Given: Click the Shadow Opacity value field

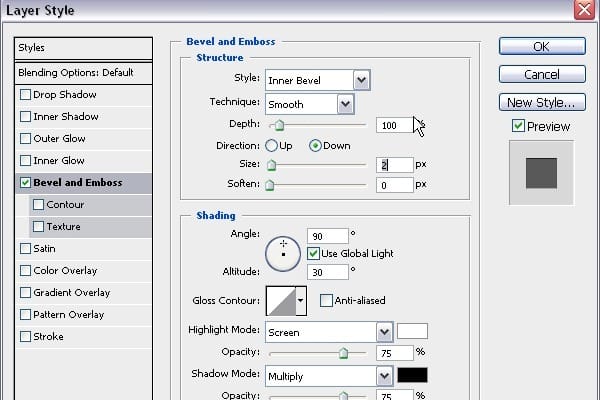Looking at the screenshot, I should [395, 395].
